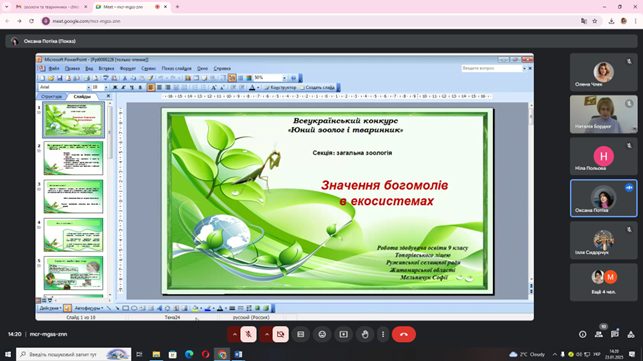643x361 pixels.
Task: Leave the call with red hang-up button
Action: click(404, 334)
